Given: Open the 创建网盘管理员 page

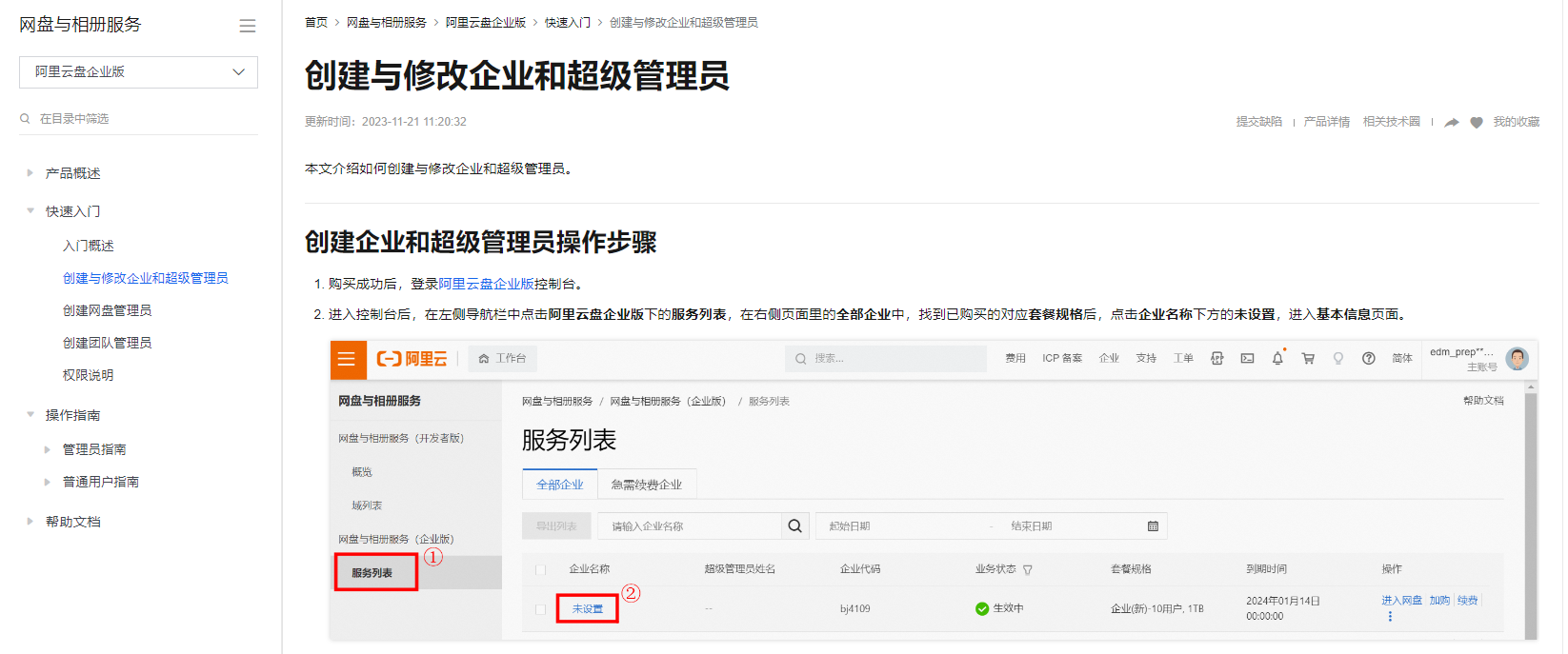Looking at the screenshot, I should (108, 310).
